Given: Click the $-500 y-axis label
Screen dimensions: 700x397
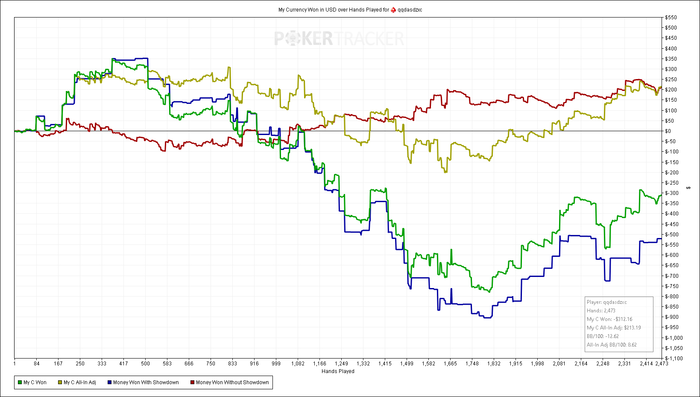Looking at the screenshot, I should tap(672, 234).
